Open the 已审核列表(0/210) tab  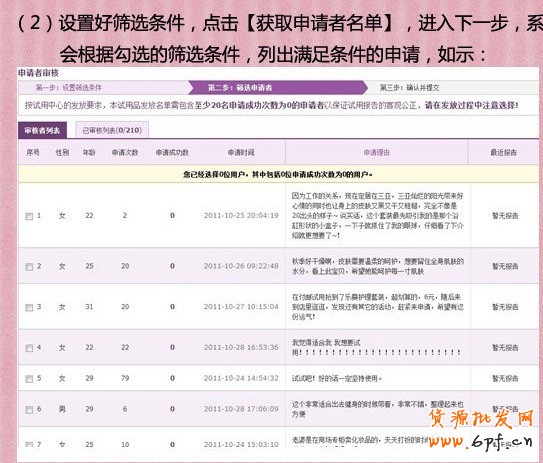tap(112, 130)
